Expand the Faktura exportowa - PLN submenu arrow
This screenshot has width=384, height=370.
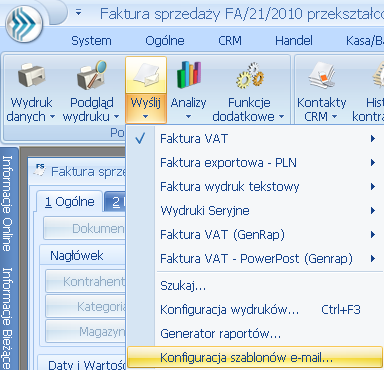373,163
